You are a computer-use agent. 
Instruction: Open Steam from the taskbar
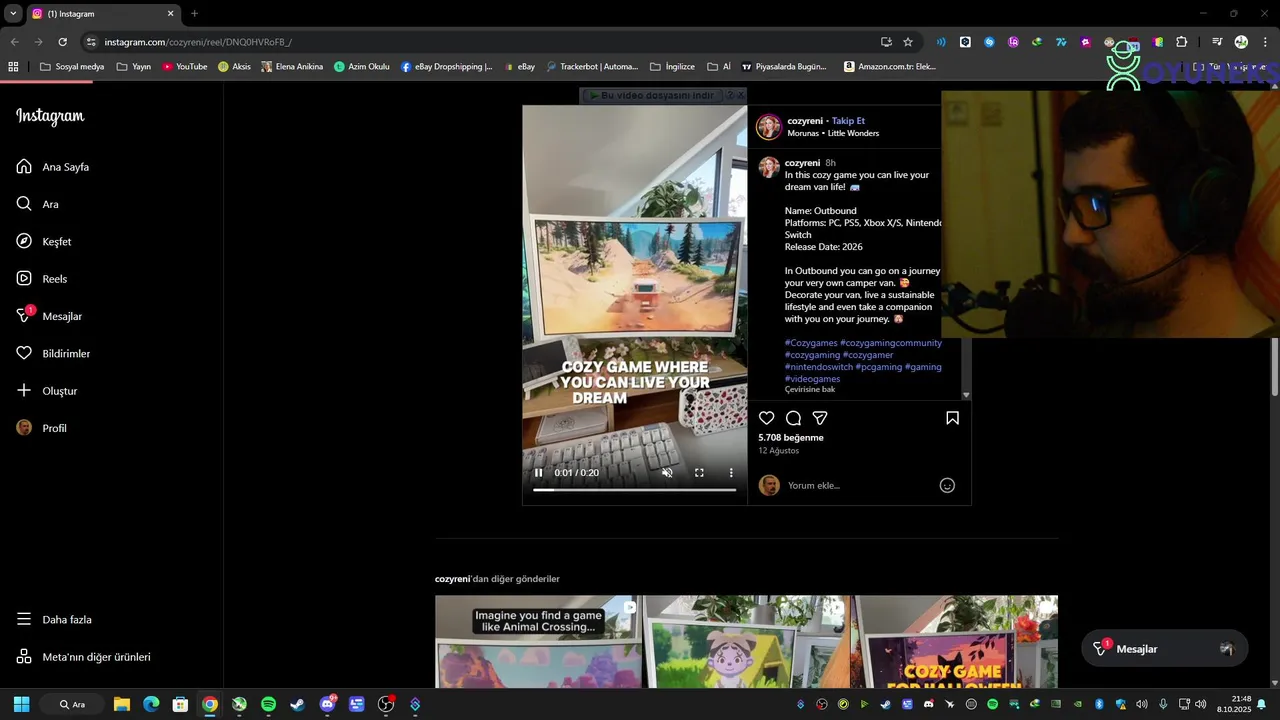(298, 704)
